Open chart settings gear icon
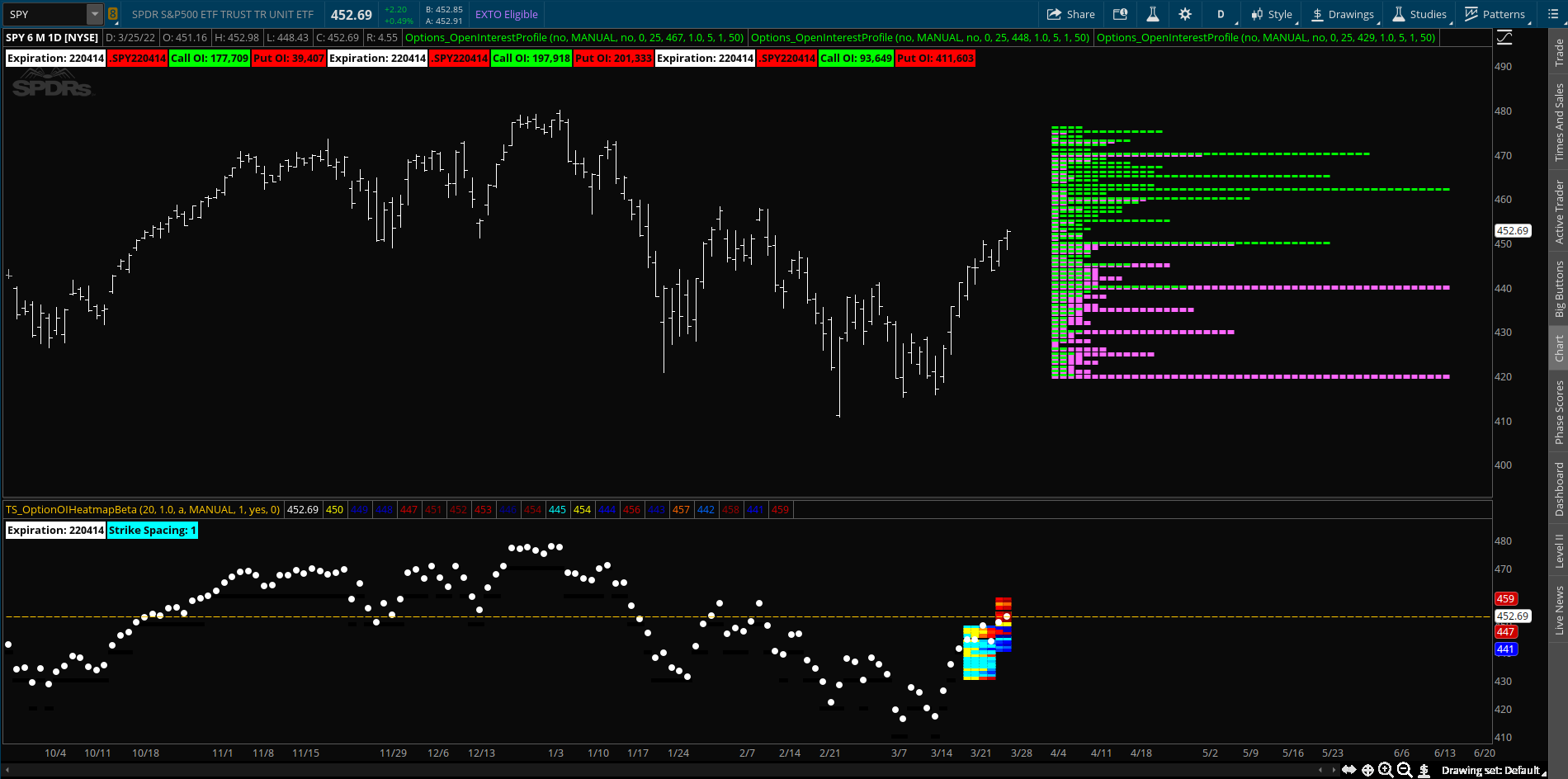Viewport: 1568px width, 779px height. coord(1185,14)
